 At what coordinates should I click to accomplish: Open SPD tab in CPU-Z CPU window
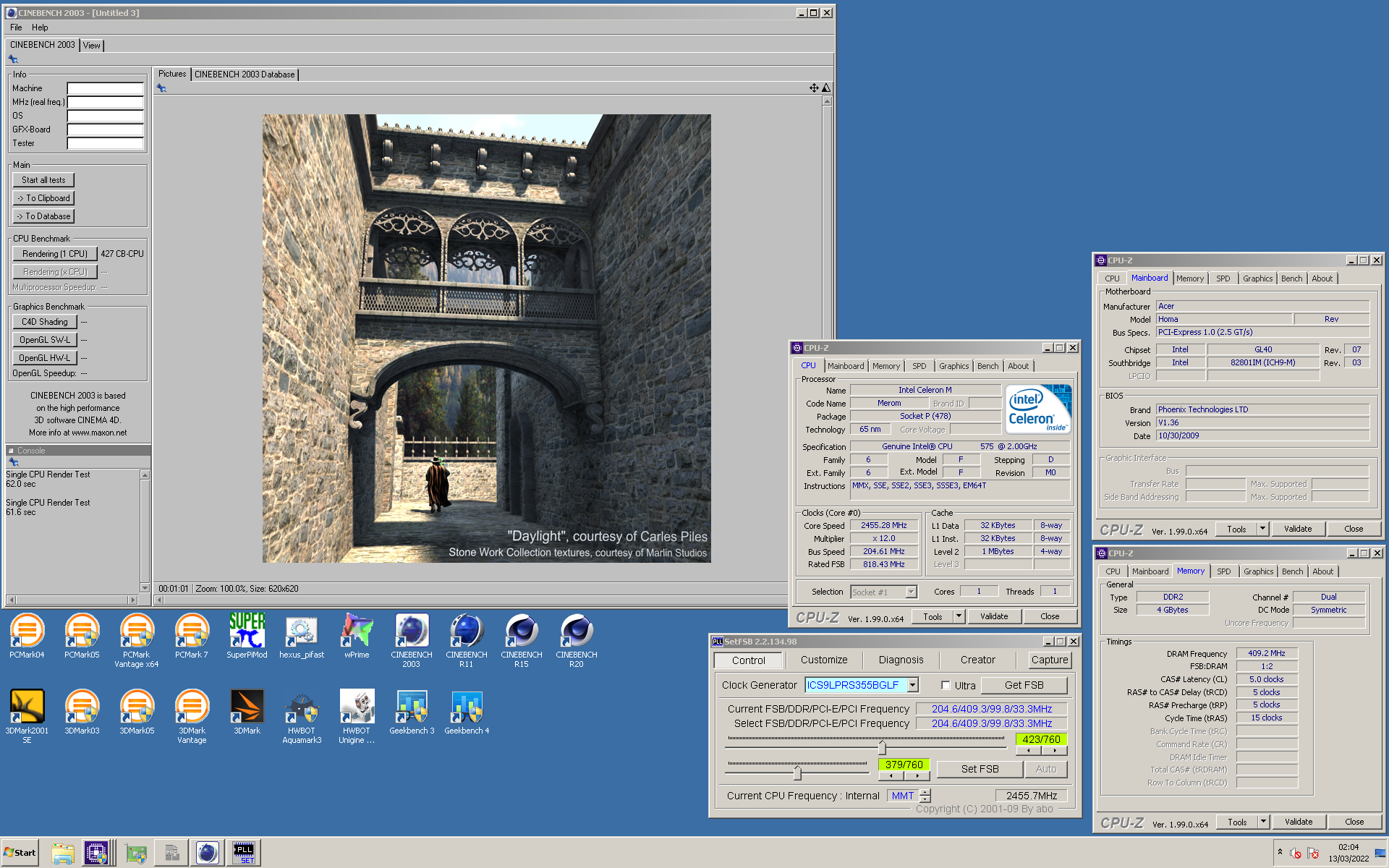point(919,366)
